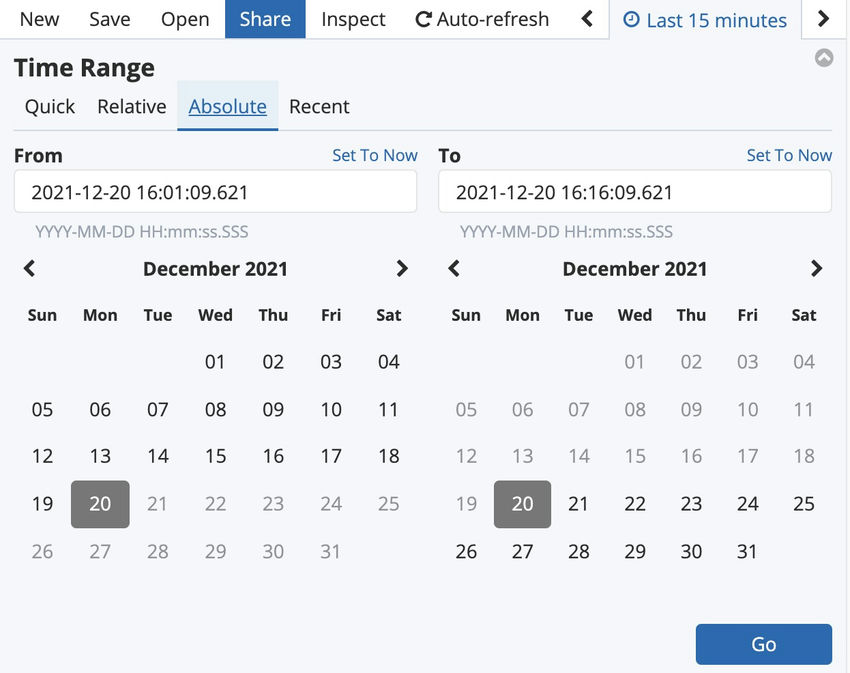This screenshot has width=850, height=673.
Task: Open the Share menu
Action: (x=265, y=19)
